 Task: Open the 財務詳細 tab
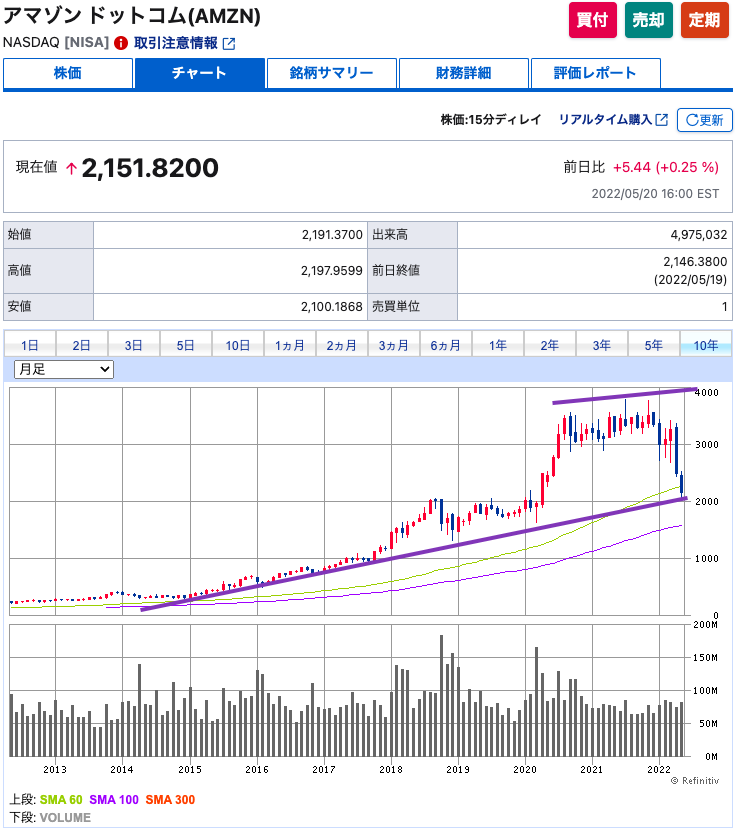(464, 73)
